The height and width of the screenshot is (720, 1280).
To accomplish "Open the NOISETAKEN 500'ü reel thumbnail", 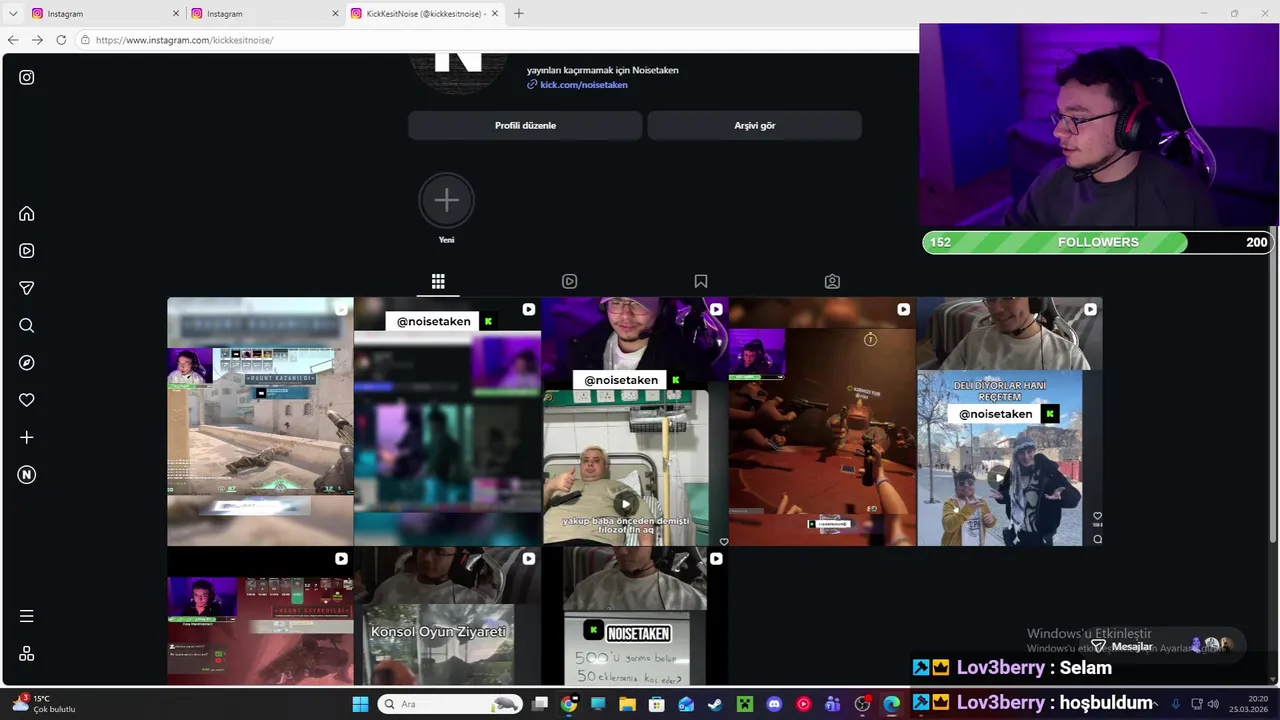I will pyautogui.click(x=634, y=616).
